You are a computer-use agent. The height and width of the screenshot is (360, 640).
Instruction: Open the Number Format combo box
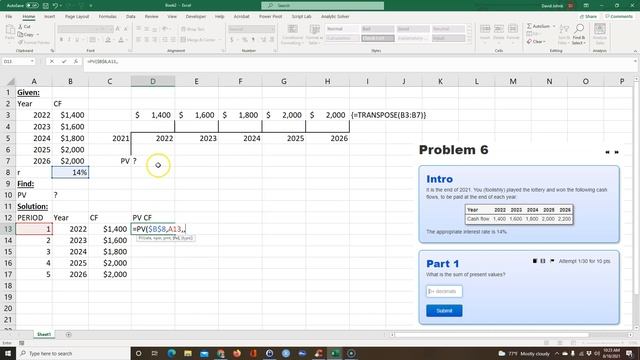tap(251, 29)
